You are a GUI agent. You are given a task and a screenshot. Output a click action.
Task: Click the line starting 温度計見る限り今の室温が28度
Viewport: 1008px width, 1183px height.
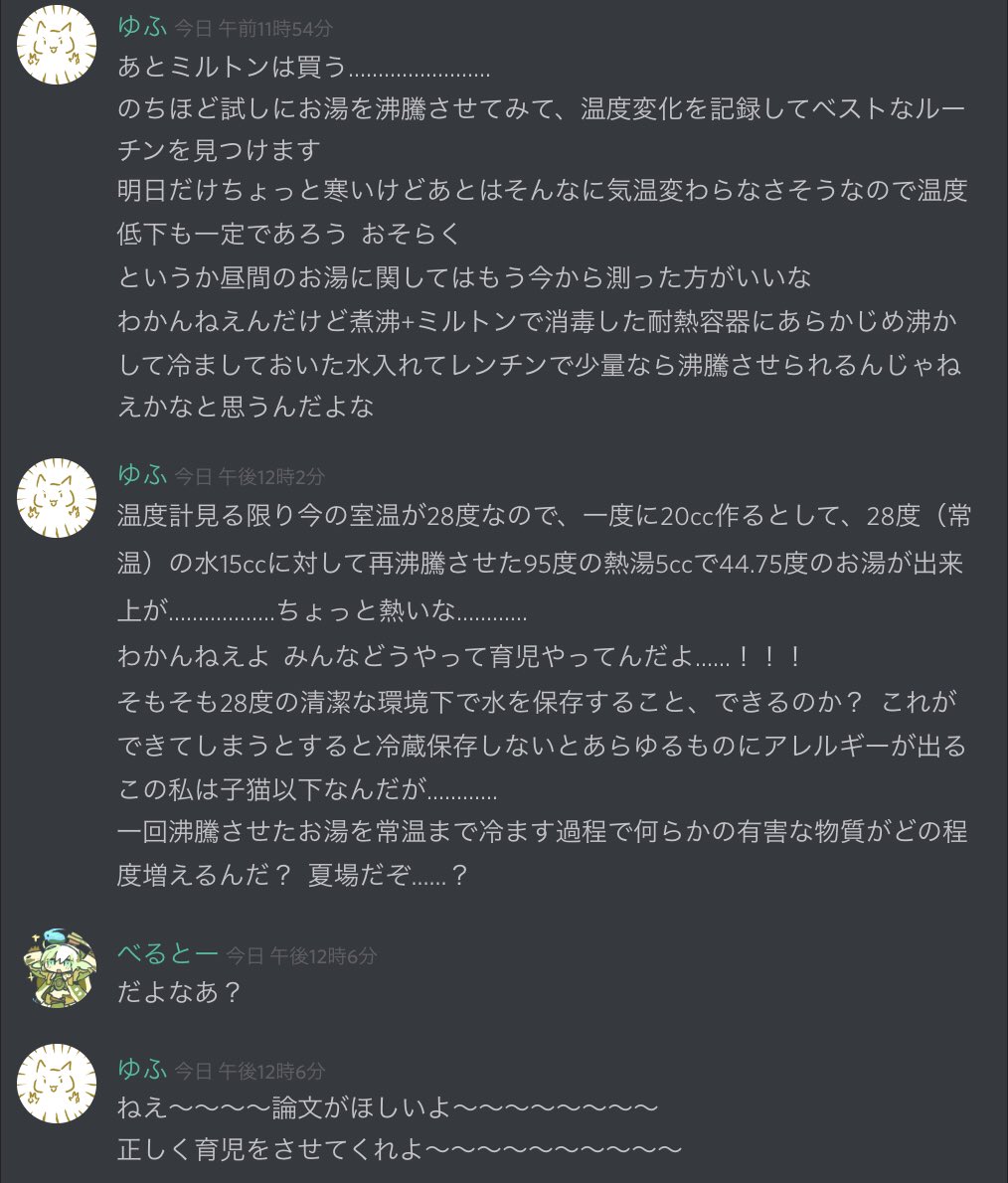pos(544,563)
